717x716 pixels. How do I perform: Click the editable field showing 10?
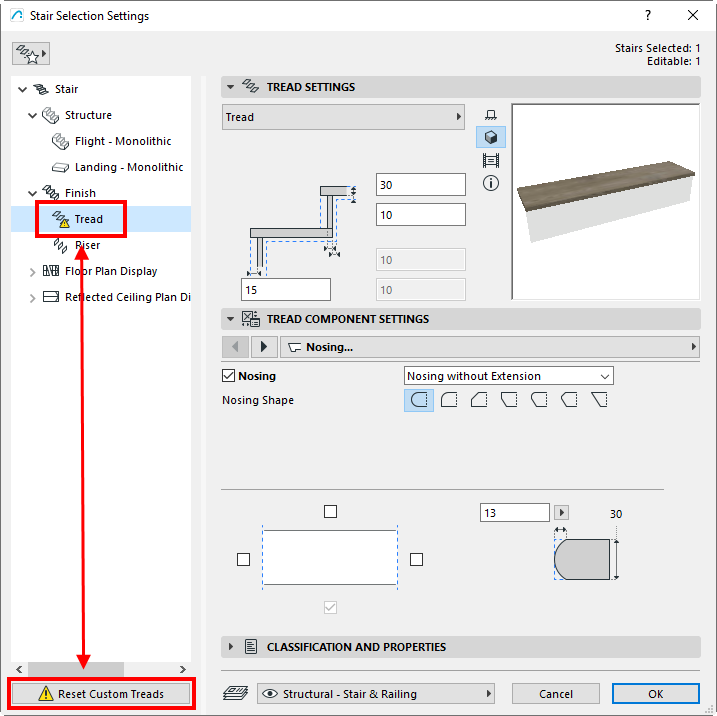[421, 214]
